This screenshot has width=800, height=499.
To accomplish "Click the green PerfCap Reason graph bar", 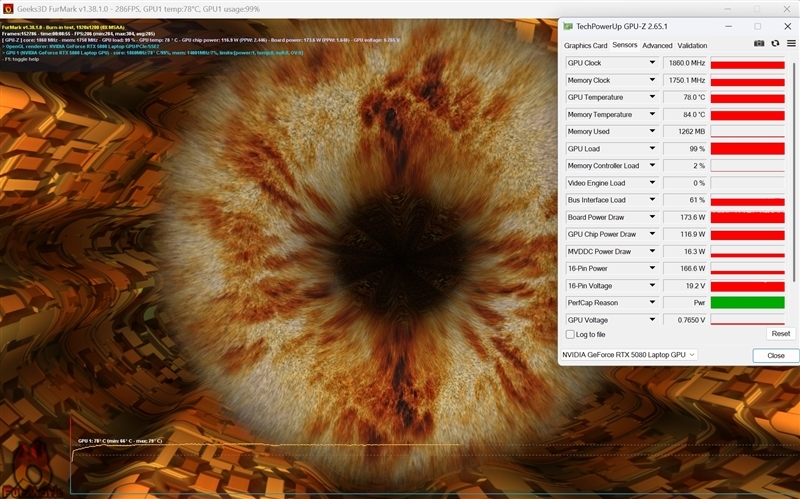I will tap(747, 303).
